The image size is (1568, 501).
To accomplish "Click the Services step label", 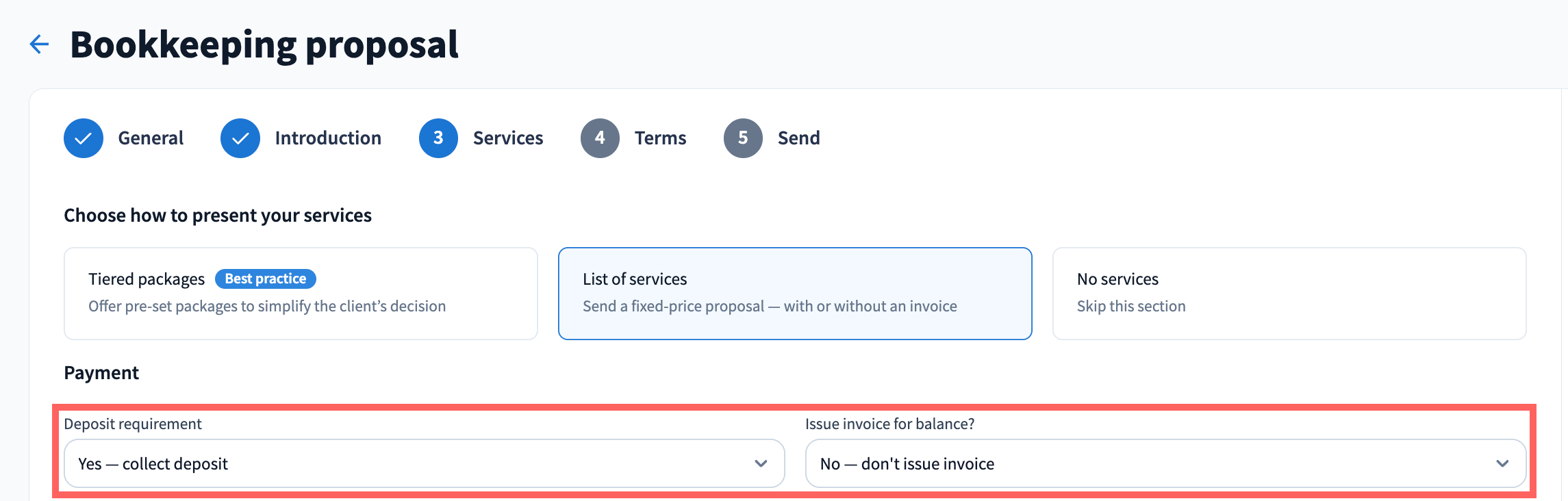I will tap(508, 138).
